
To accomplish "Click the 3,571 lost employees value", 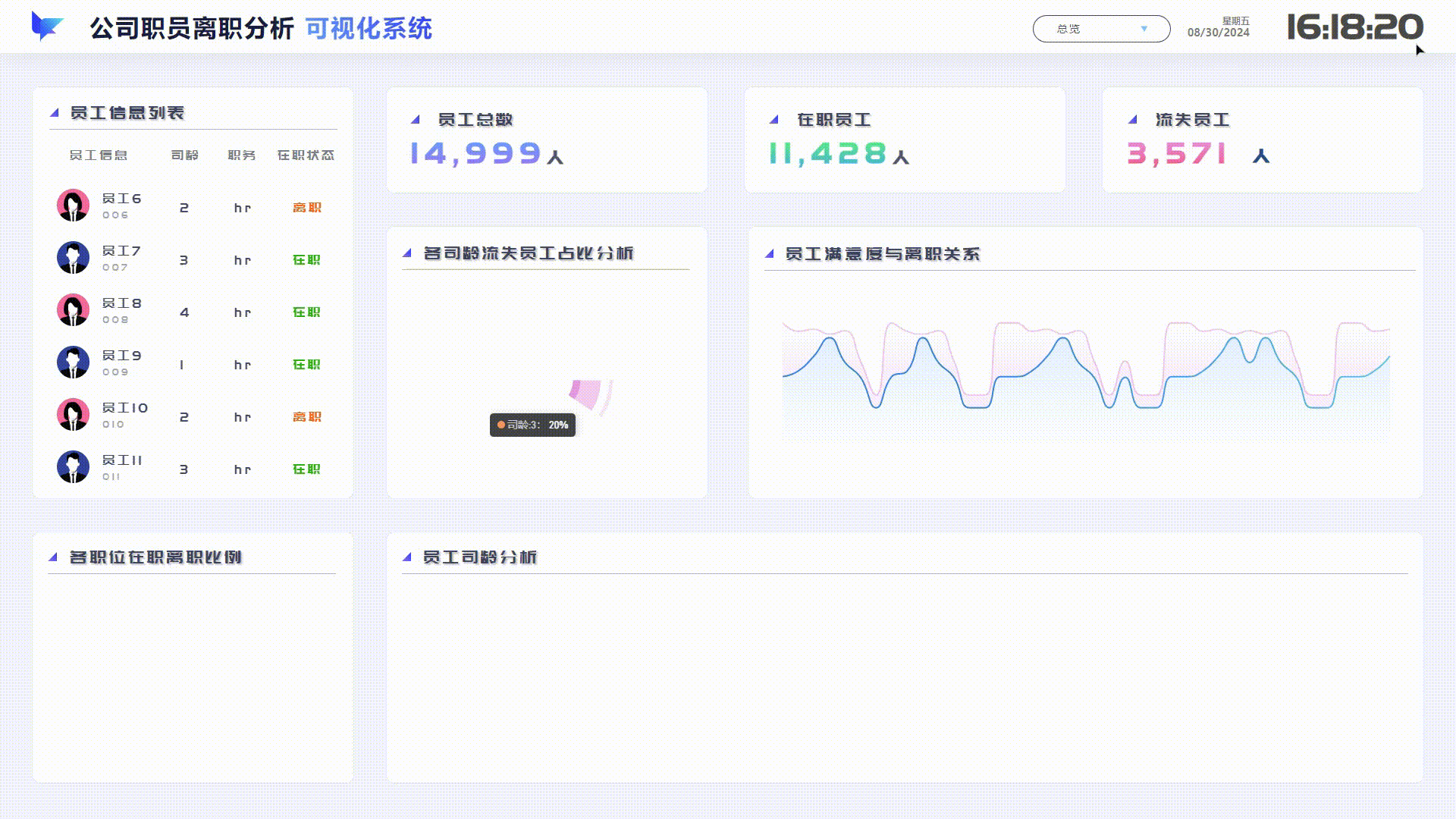I will click(x=1176, y=154).
